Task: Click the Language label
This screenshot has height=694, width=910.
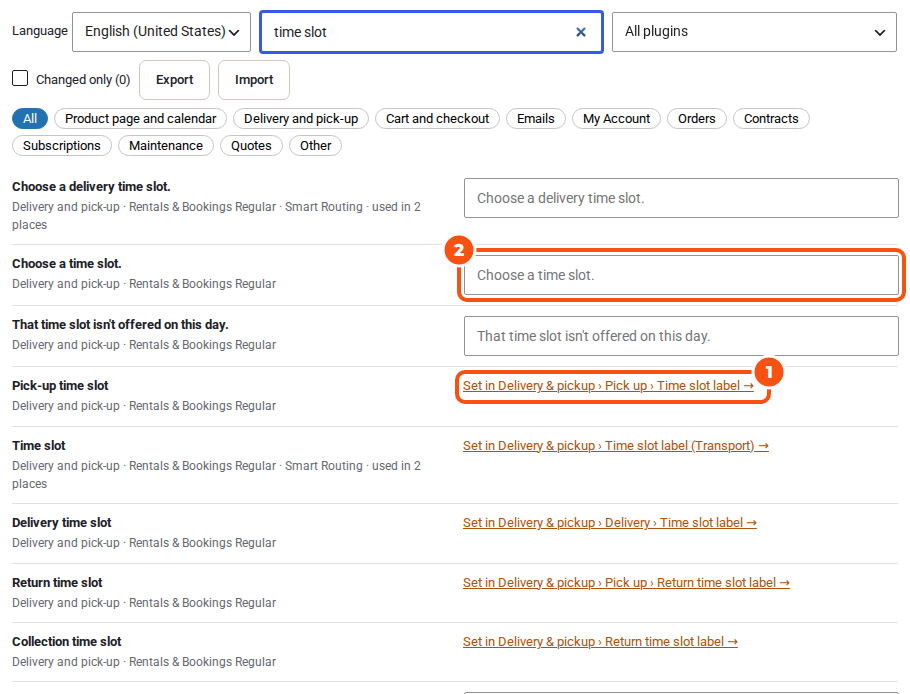Action: 39,31
